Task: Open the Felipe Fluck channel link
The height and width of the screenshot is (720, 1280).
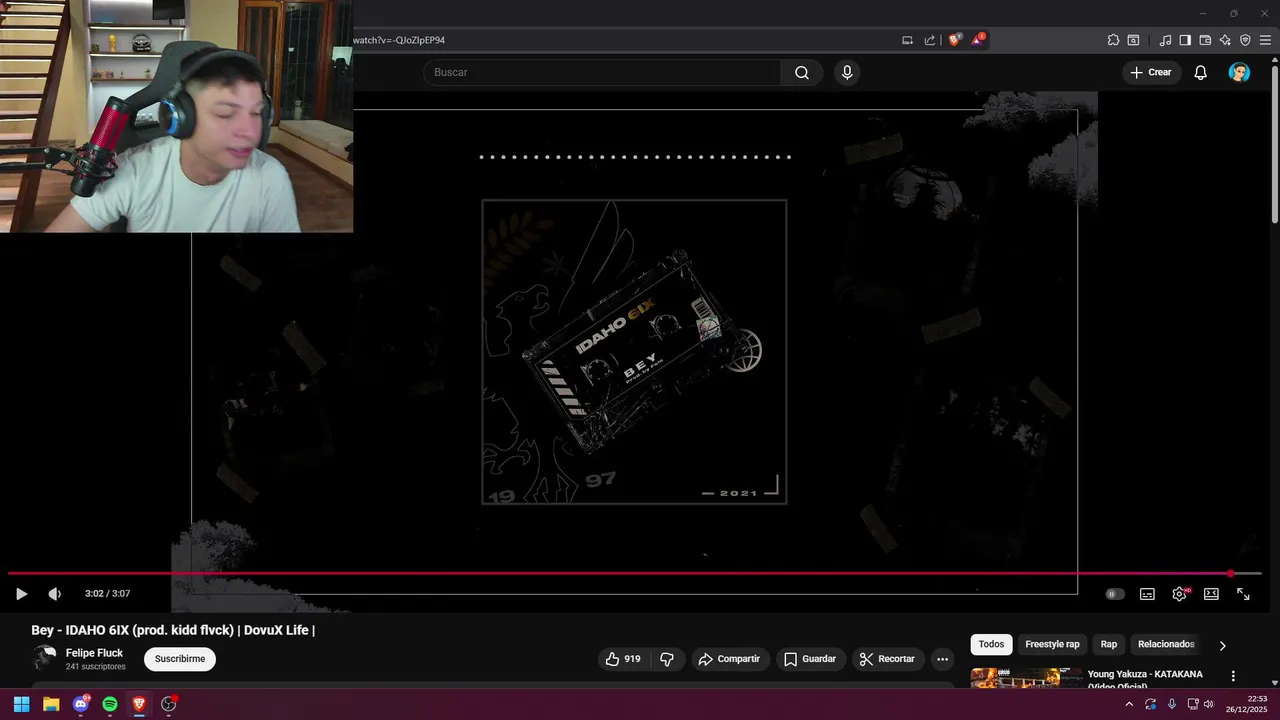Action: click(95, 653)
